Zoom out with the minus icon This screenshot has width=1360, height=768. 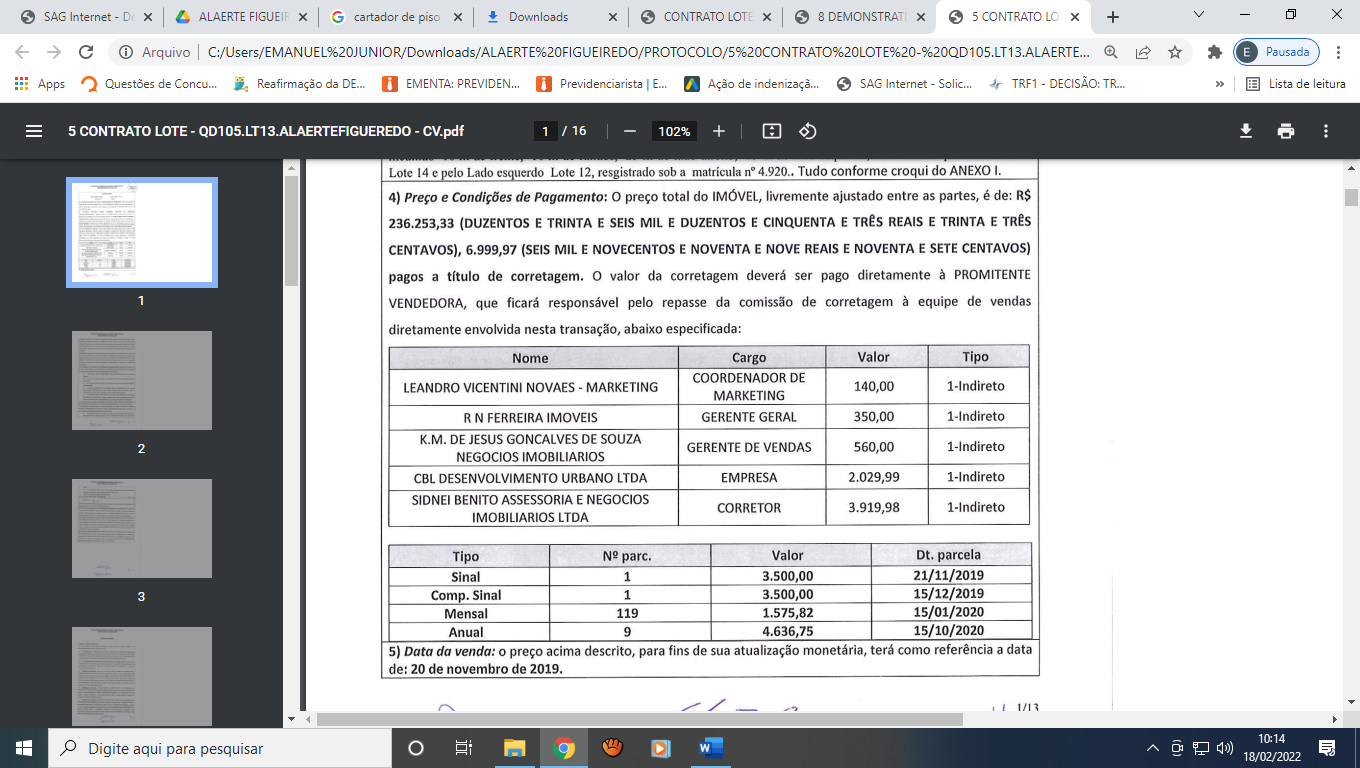(629, 131)
